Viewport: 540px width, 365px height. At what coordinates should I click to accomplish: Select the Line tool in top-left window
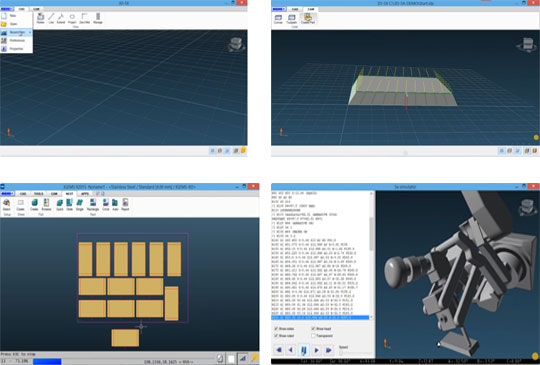pyautogui.click(x=51, y=19)
